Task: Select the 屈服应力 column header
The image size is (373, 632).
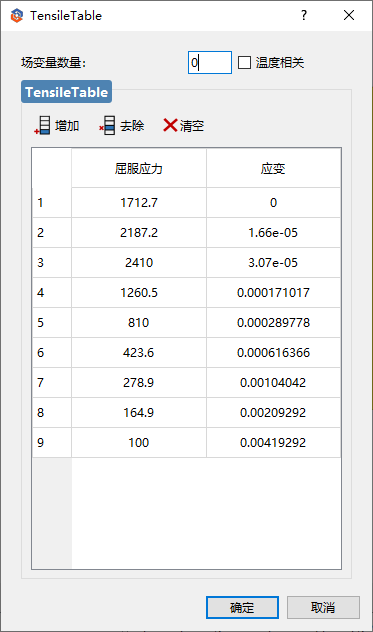Action: [x=139, y=168]
